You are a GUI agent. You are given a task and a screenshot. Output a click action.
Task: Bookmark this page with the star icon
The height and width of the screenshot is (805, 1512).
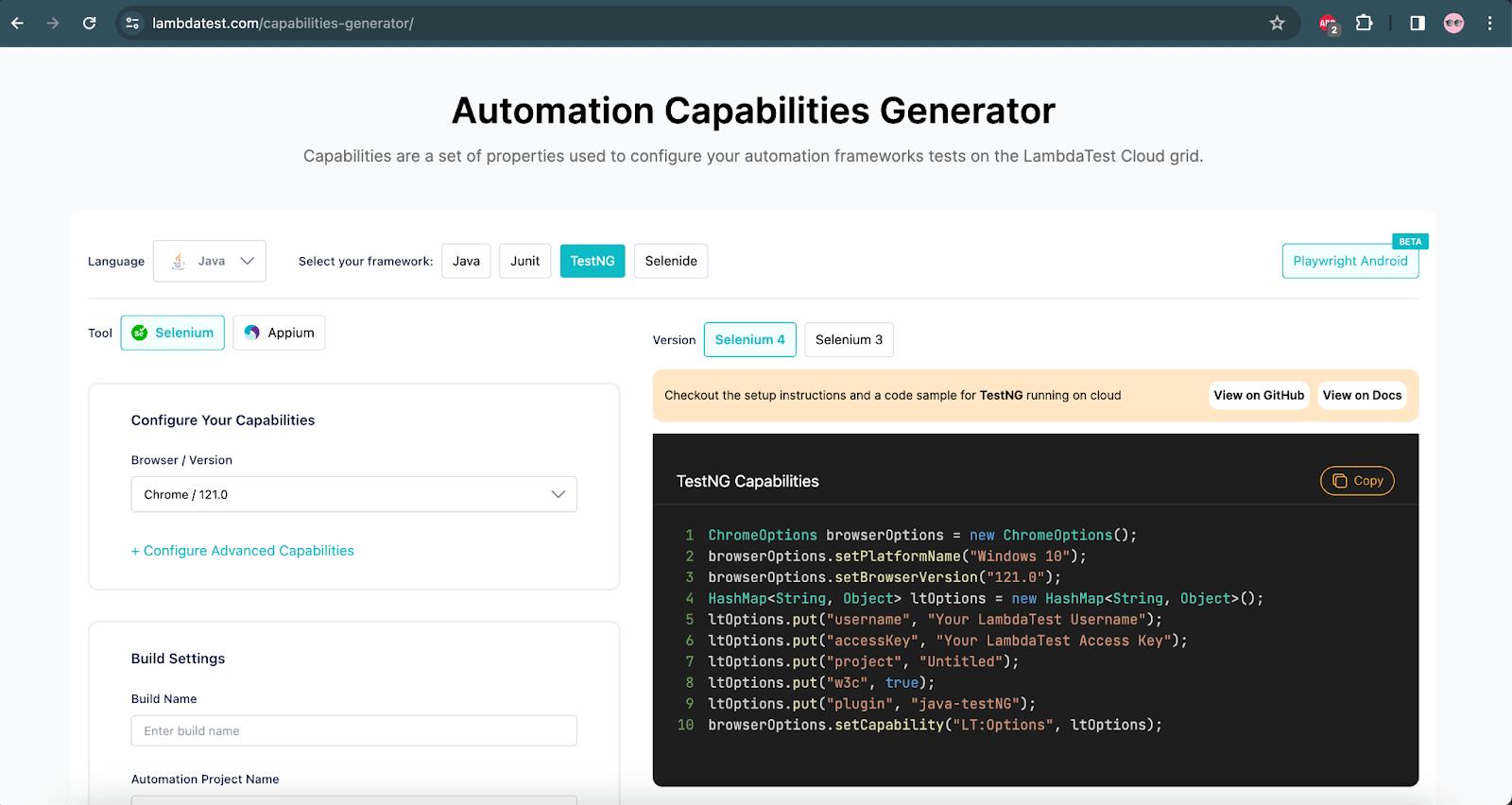(x=1277, y=23)
